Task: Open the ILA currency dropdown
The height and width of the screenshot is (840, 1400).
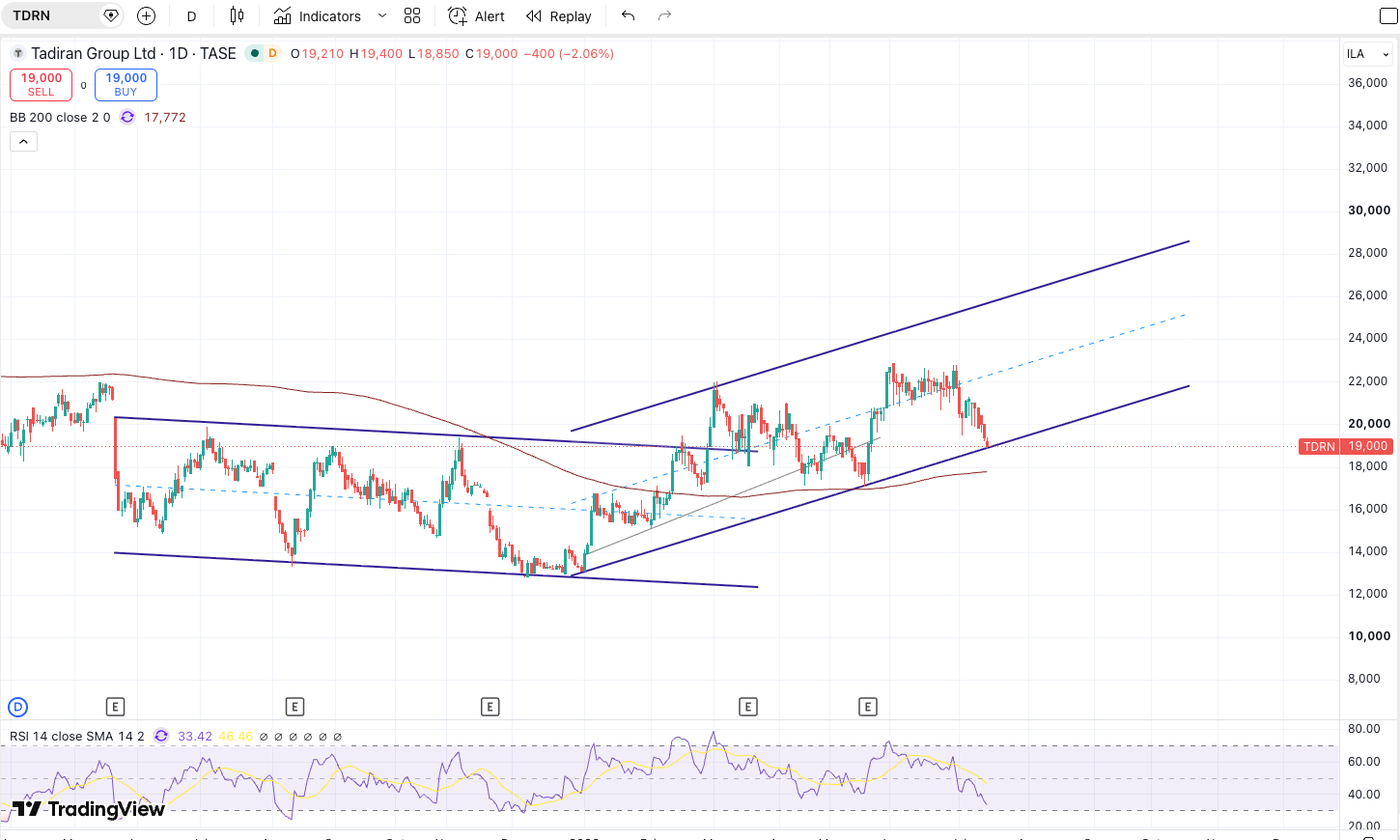Action: [1368, 54]
